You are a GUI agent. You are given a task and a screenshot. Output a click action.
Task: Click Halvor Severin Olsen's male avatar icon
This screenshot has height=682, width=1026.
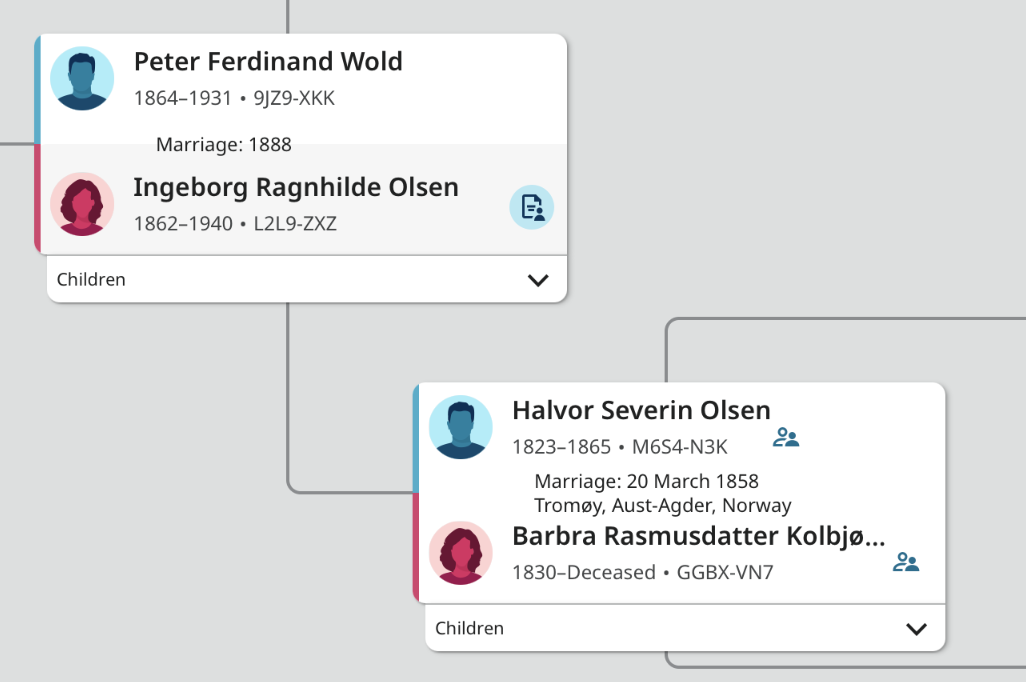pyautogui.click(x=460, y=427)
